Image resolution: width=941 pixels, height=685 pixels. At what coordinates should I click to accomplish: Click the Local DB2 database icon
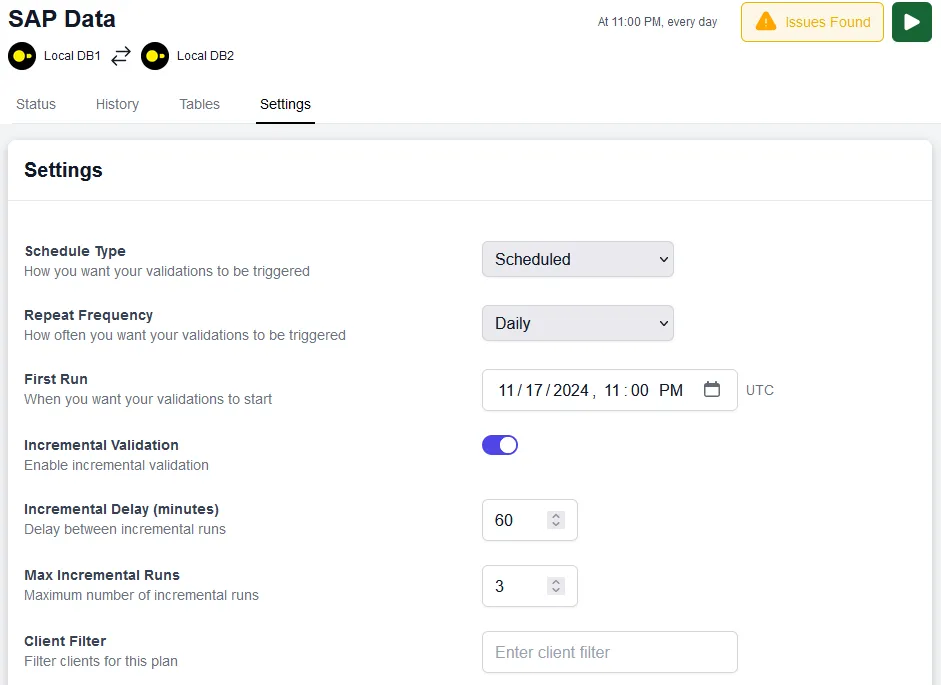point(155,56)
